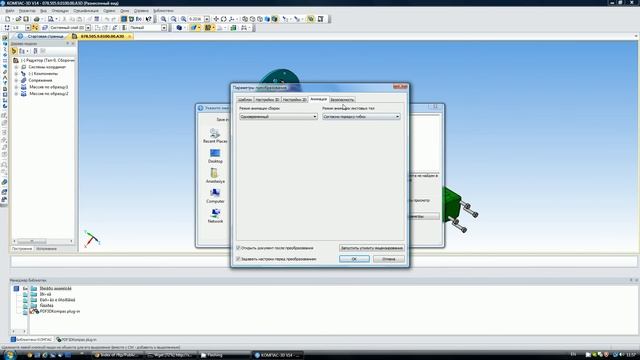
Task: Expand the 'Компоненты' tree node
Action: (x=16, y=73)
